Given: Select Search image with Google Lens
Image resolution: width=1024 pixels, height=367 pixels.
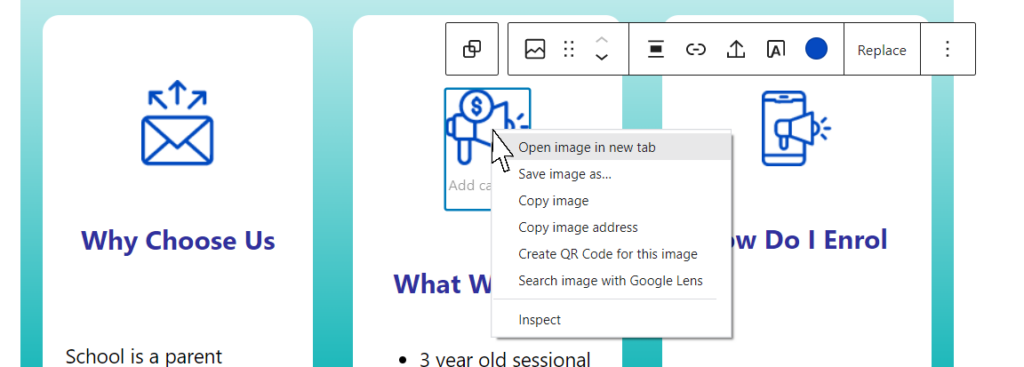Looking at the screenshot, I should coord(611,281).
